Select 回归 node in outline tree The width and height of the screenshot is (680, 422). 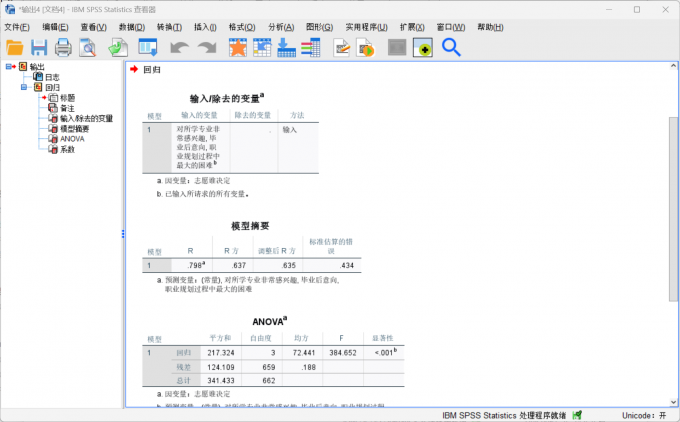coord(52,87)
